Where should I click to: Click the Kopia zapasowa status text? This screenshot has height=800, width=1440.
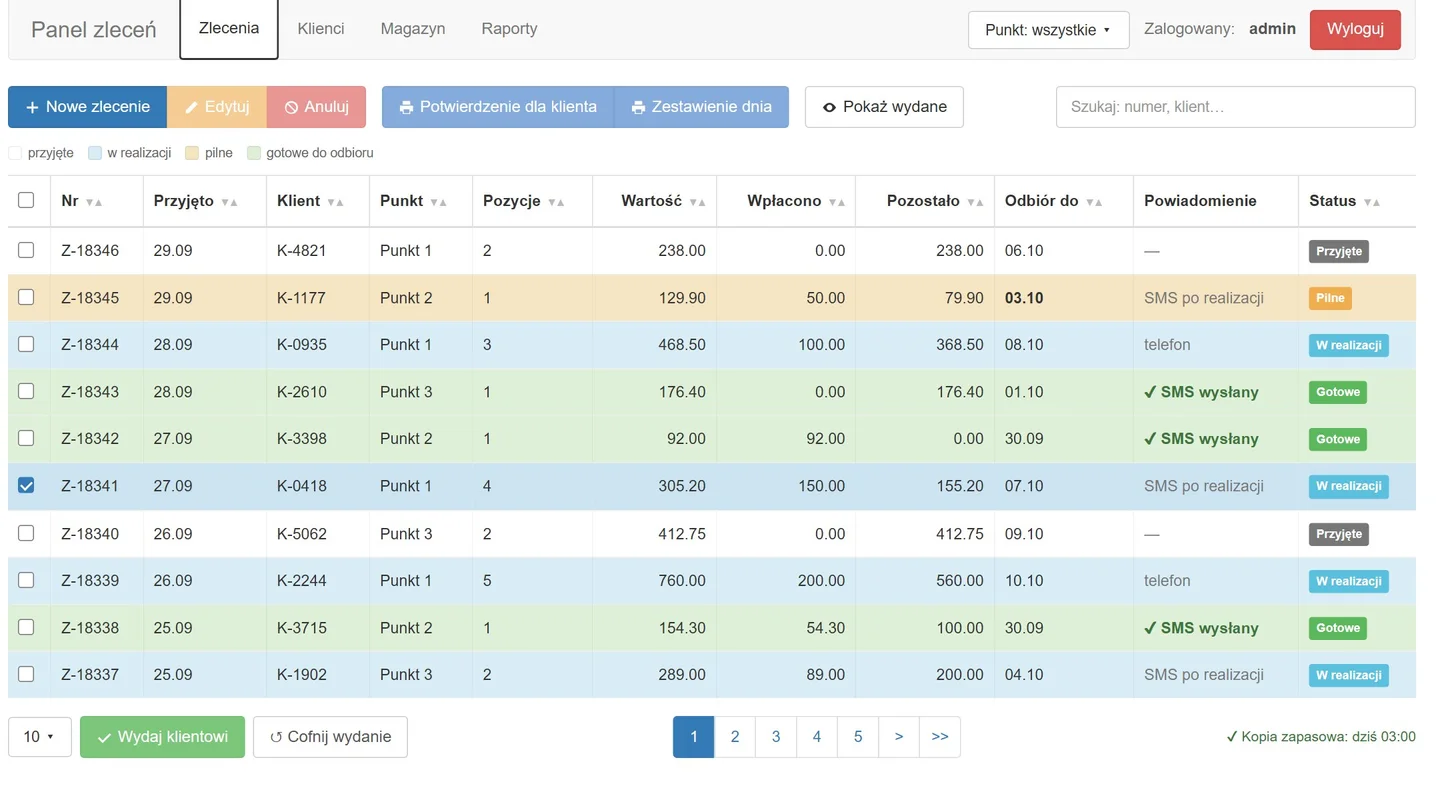coord(1321,737)
